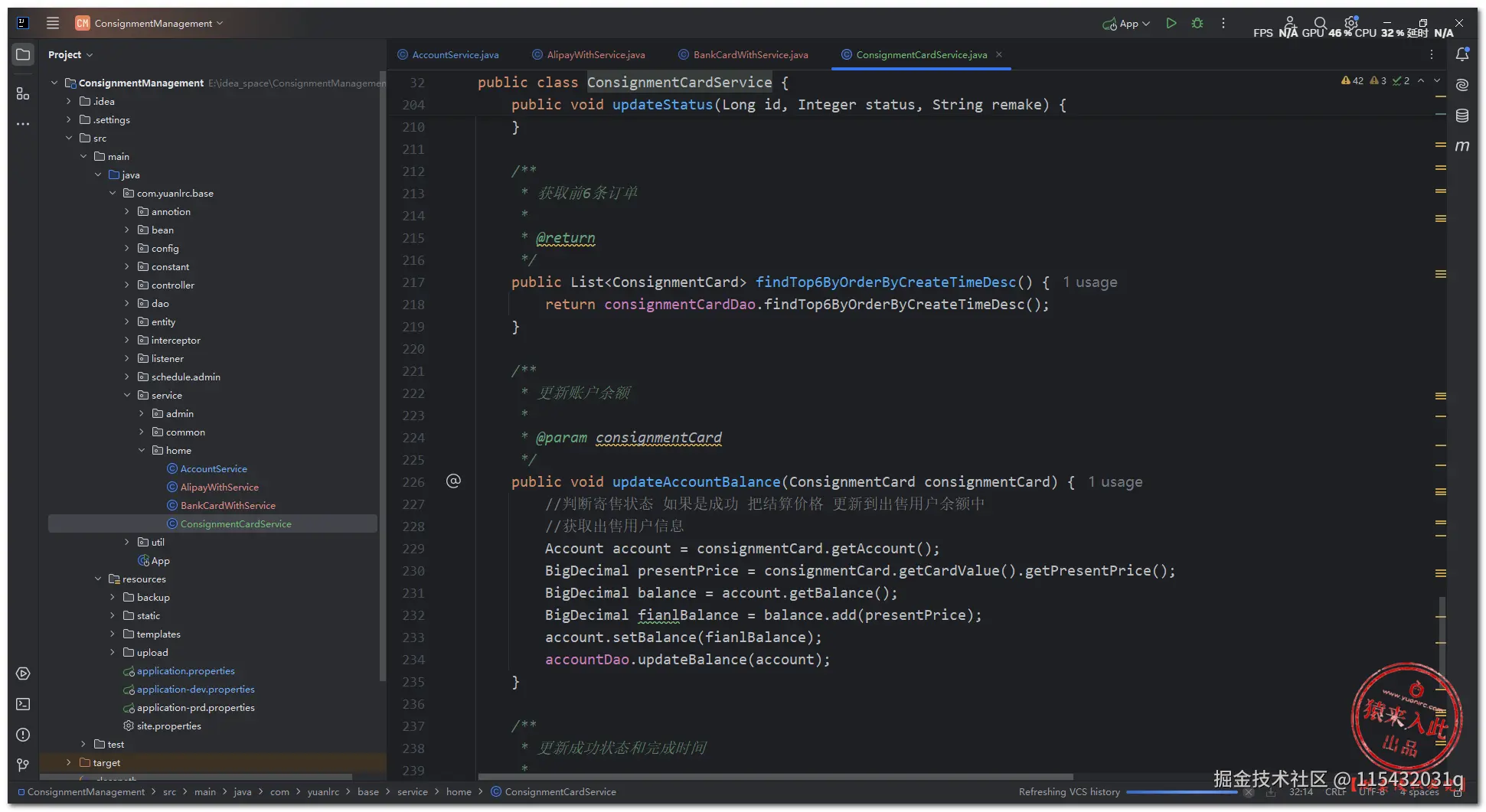Click '1 usage' hint for findTop6ByOrderByCreateTimeDesc
The width and height of the screenshot is (1486, 812).
point(1089,282)
